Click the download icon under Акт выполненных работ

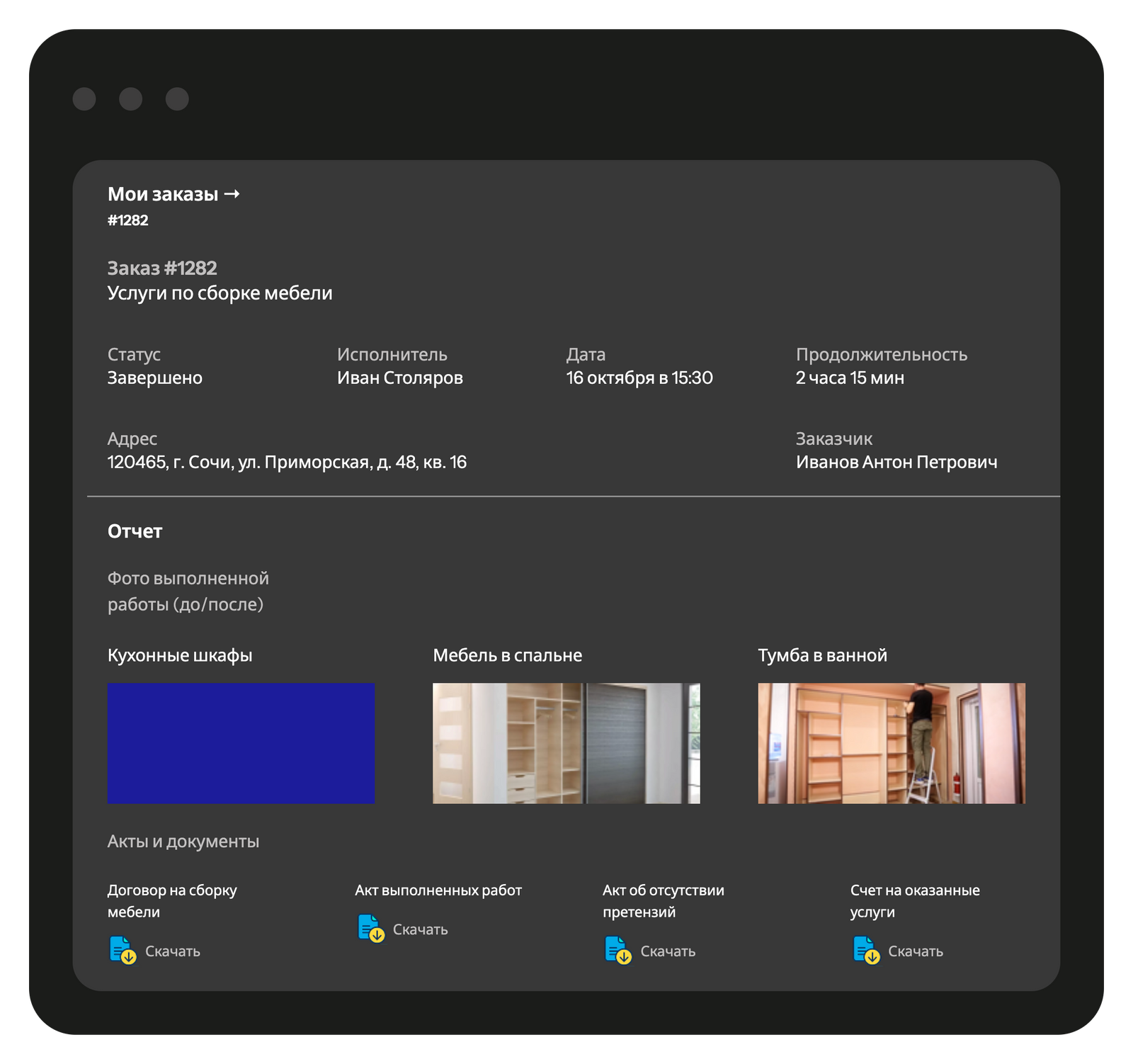[x=370, y=928]
